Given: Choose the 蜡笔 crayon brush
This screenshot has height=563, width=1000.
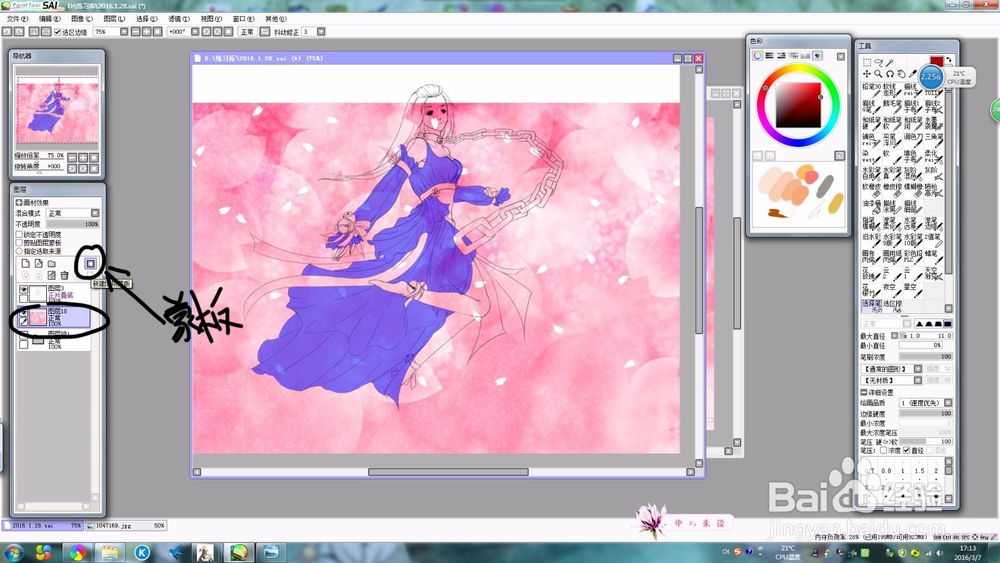Looking at the screenshot, I should tap(933, 256).
